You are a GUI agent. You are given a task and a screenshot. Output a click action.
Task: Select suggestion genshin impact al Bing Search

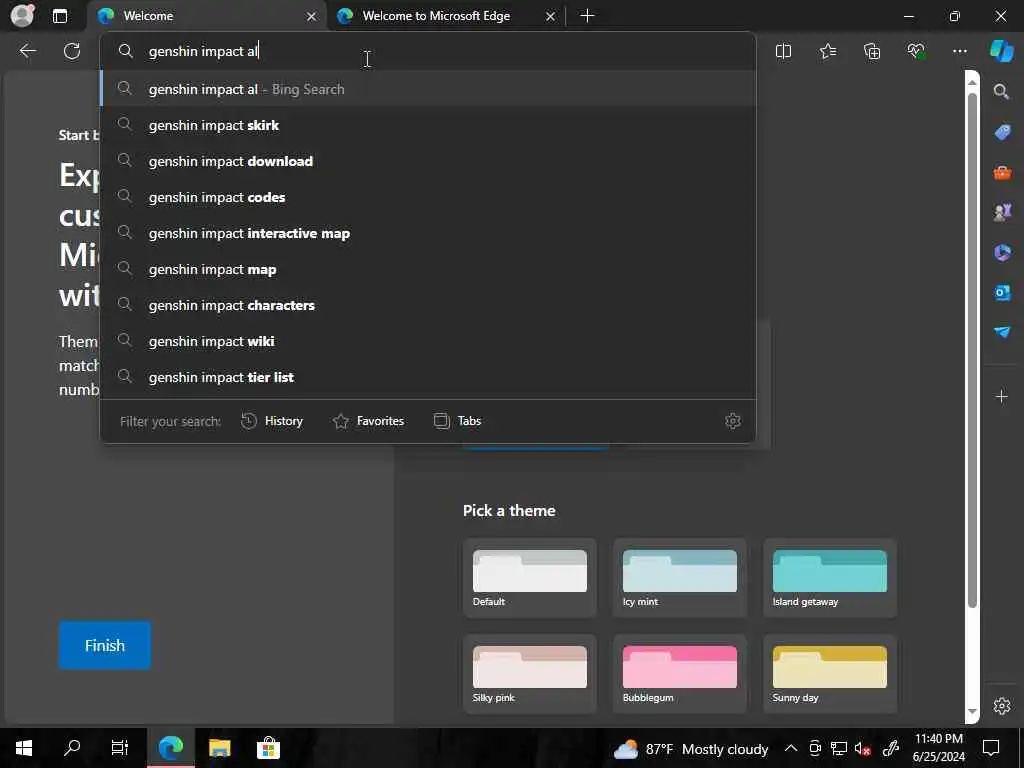point(428,89)
